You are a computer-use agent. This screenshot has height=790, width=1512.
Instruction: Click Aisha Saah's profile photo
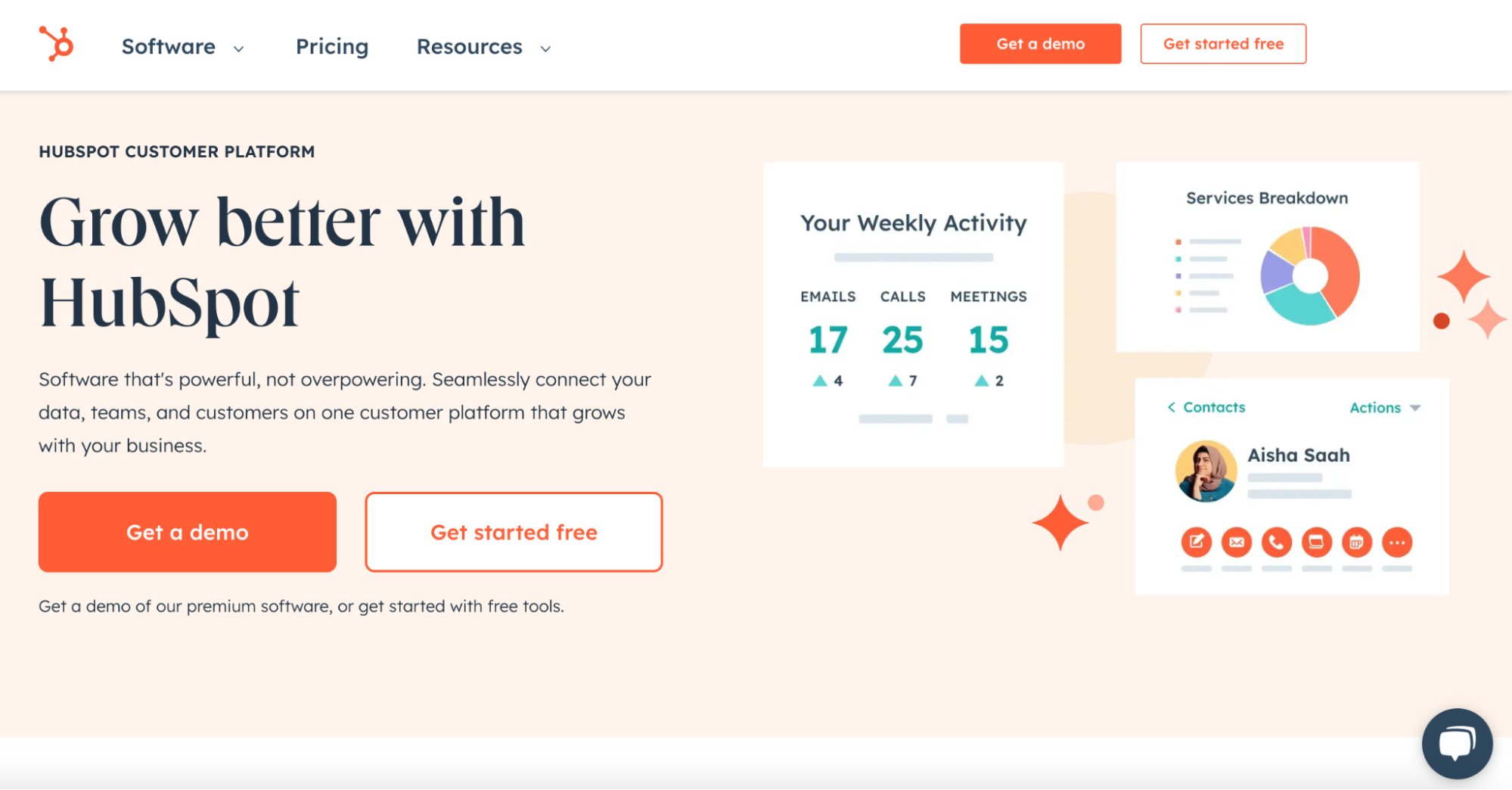click(1206, 471)
